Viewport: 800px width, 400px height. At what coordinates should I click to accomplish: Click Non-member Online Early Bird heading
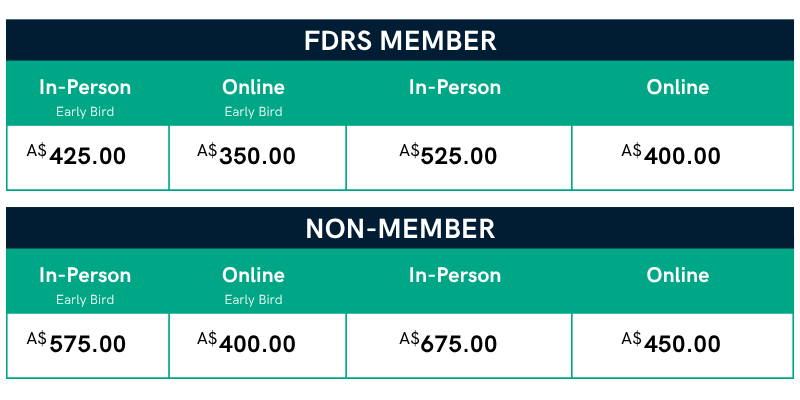[254, 275]
